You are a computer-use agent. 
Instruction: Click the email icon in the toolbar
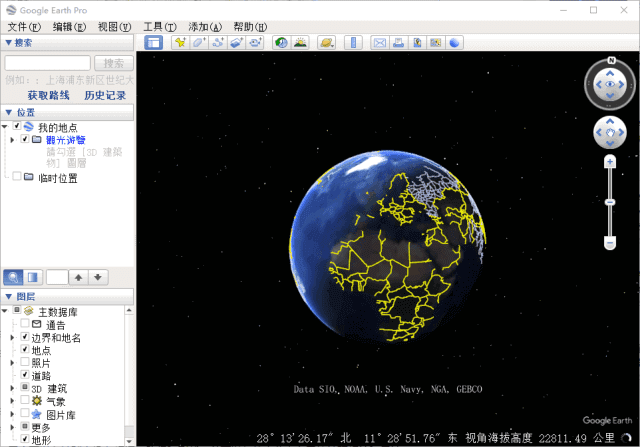point(380,43)
